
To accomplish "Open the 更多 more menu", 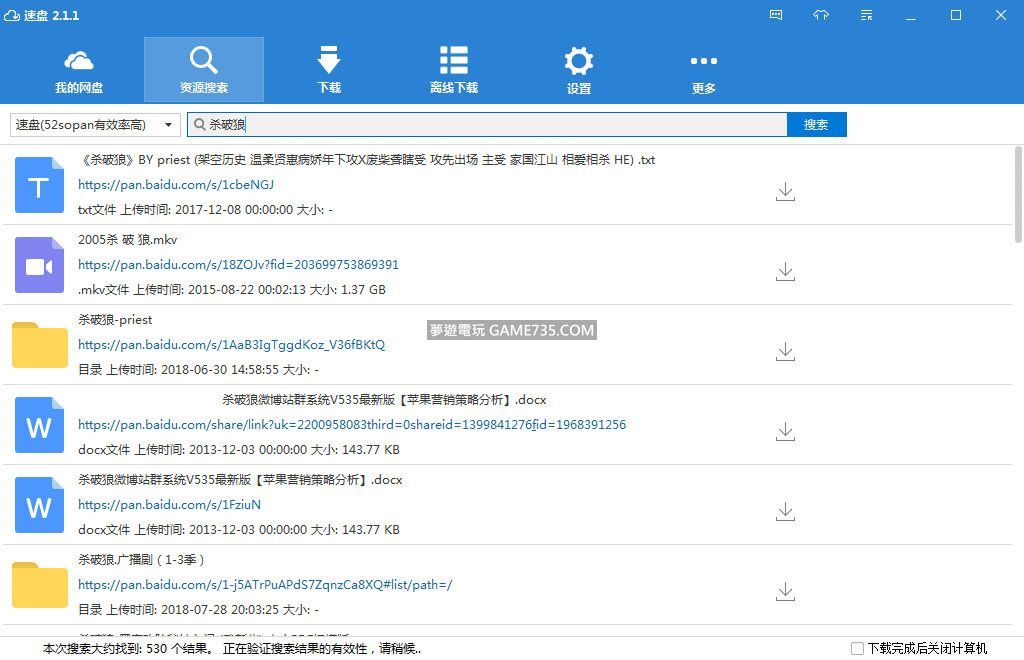I will (x=703, y=71).
